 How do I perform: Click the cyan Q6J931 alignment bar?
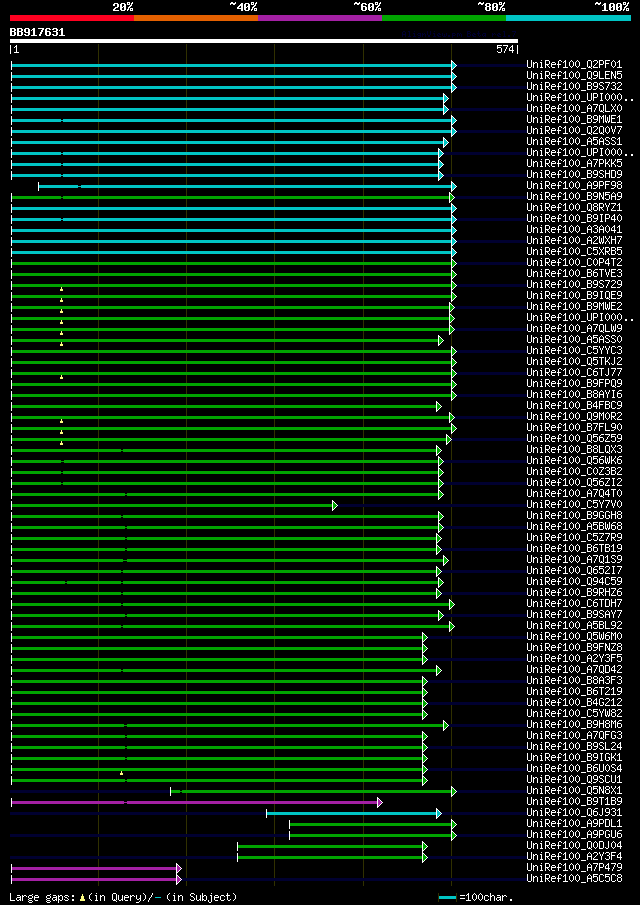point(353,813)
